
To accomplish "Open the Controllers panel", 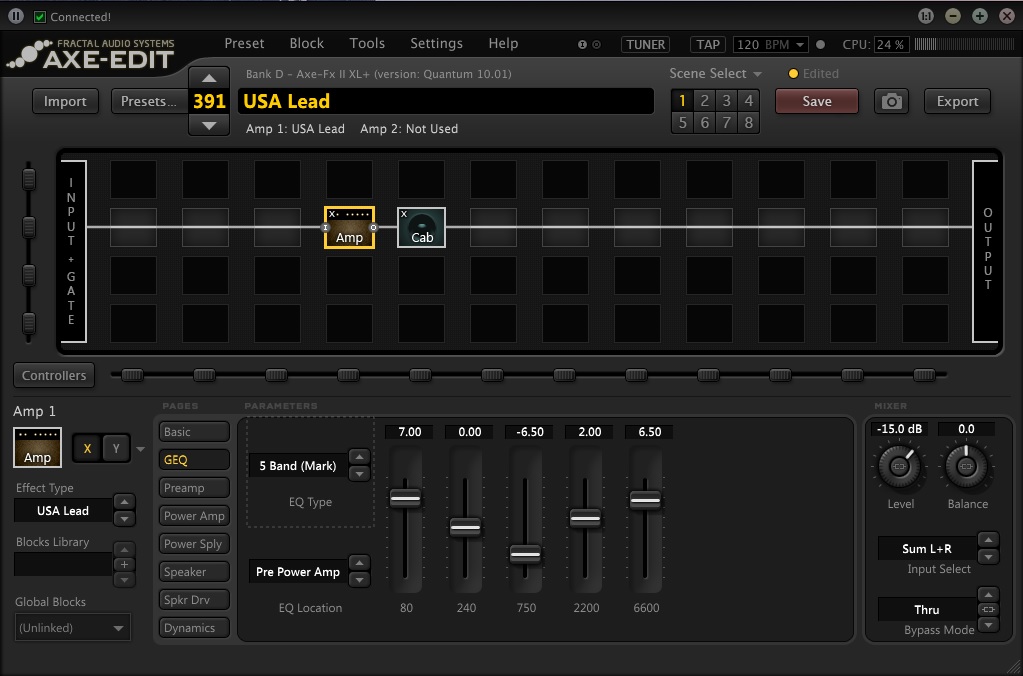I will pyautogui.click(x=53, y=375).
